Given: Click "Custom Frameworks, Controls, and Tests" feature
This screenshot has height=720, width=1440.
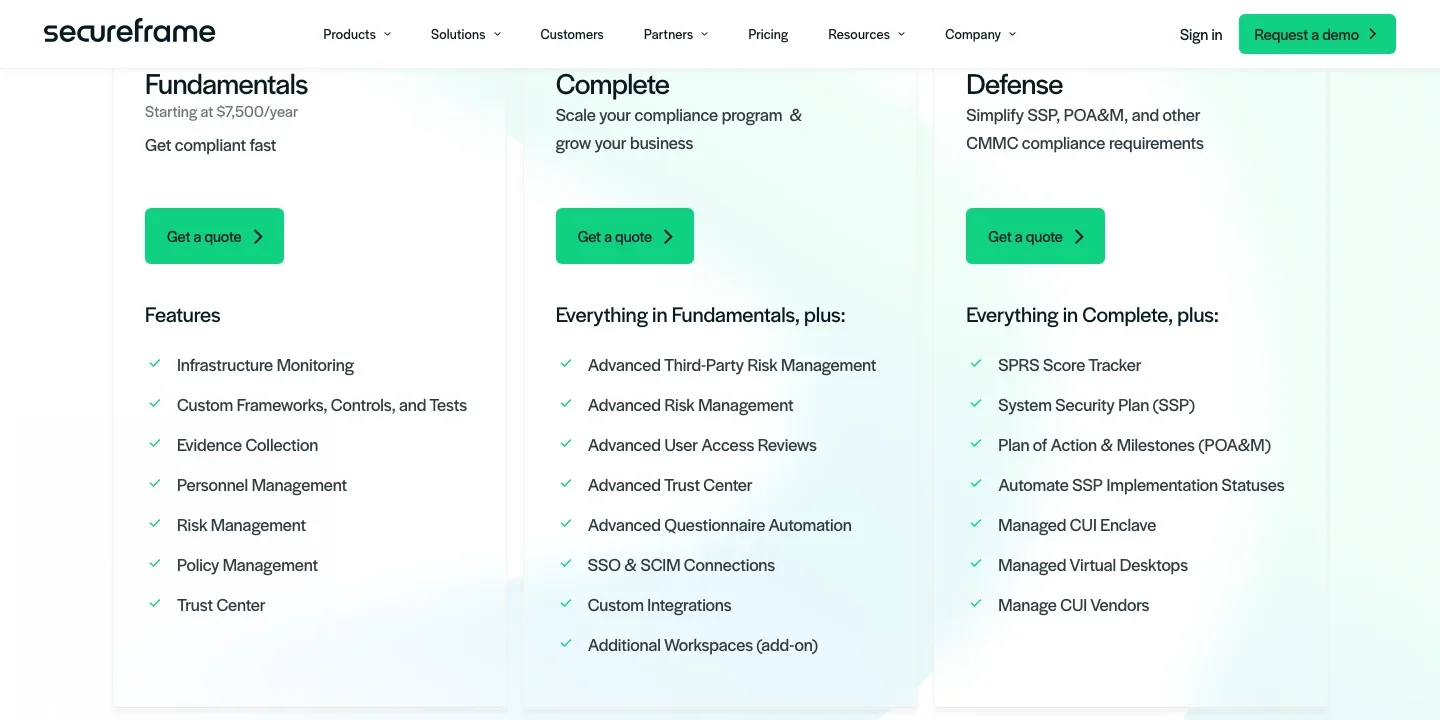Looking at the screenshot, I should click(x=322, y=405).
